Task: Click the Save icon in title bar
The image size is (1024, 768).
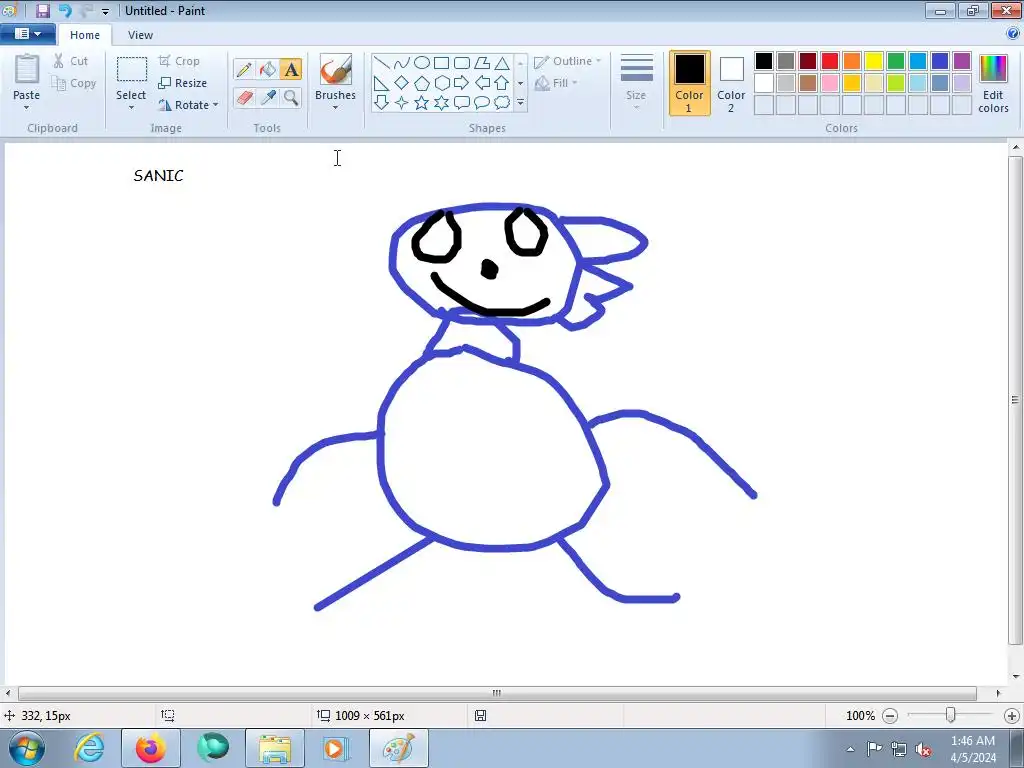Action: [43, 10]
